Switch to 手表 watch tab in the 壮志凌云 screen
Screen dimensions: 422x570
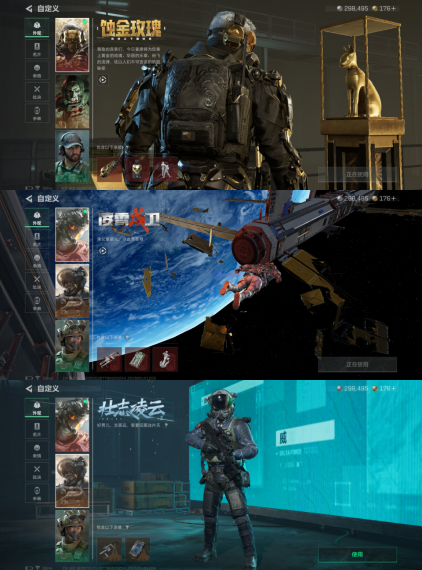(37, 494)
